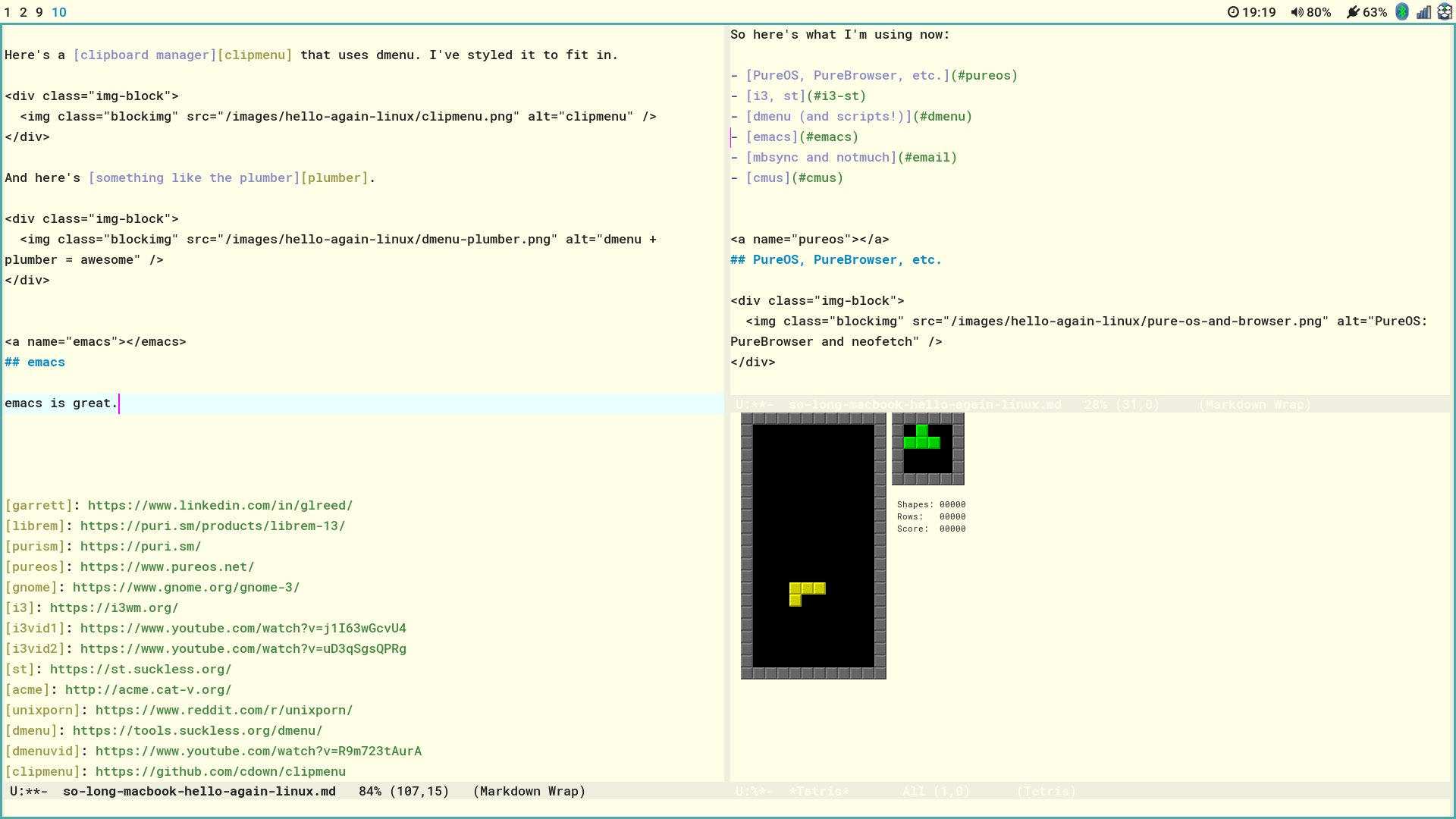
Task: Click the Bluetooth icon in the system tray
Action: (x=1401, y=12)
